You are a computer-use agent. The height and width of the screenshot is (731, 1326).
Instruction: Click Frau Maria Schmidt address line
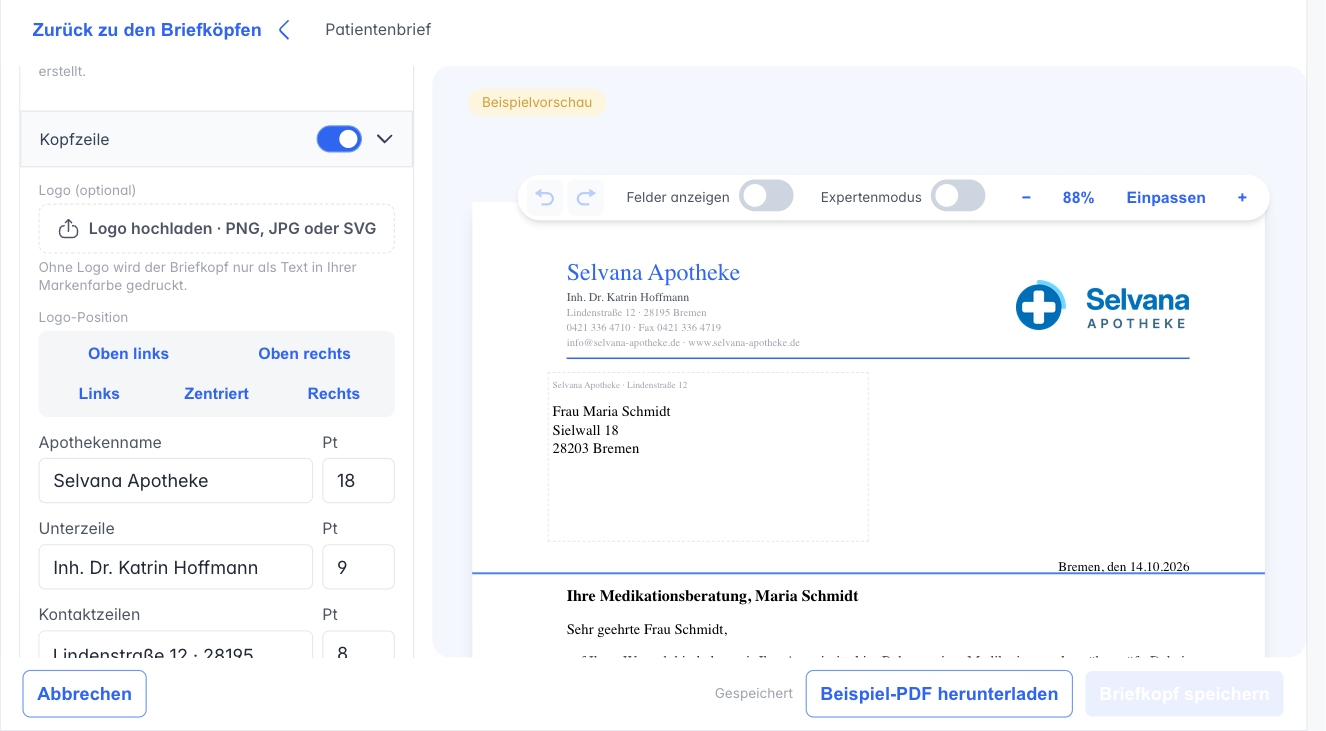(x=611, y=411)
